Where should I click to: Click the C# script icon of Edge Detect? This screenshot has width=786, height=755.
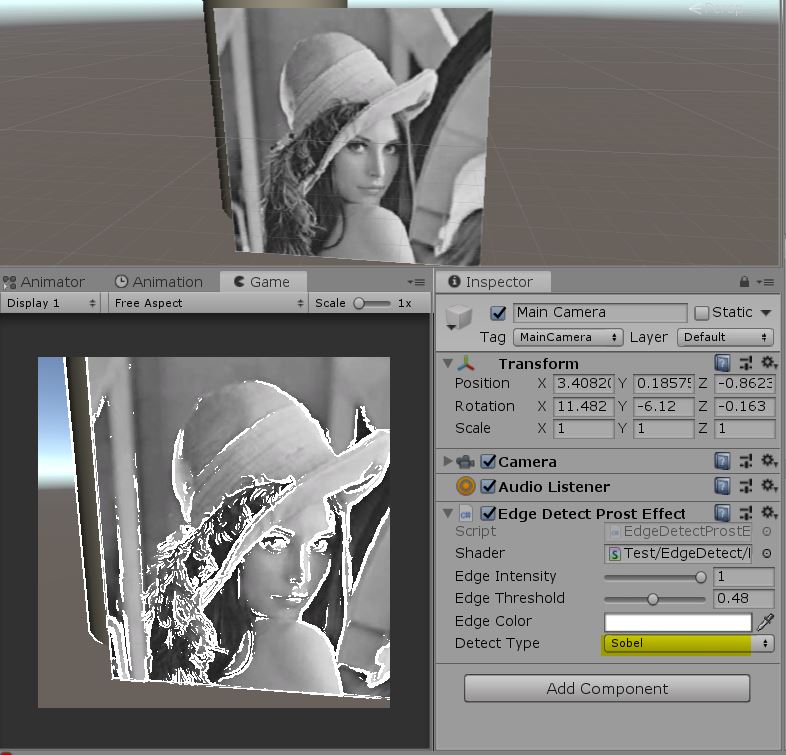(x=466, y=514)
